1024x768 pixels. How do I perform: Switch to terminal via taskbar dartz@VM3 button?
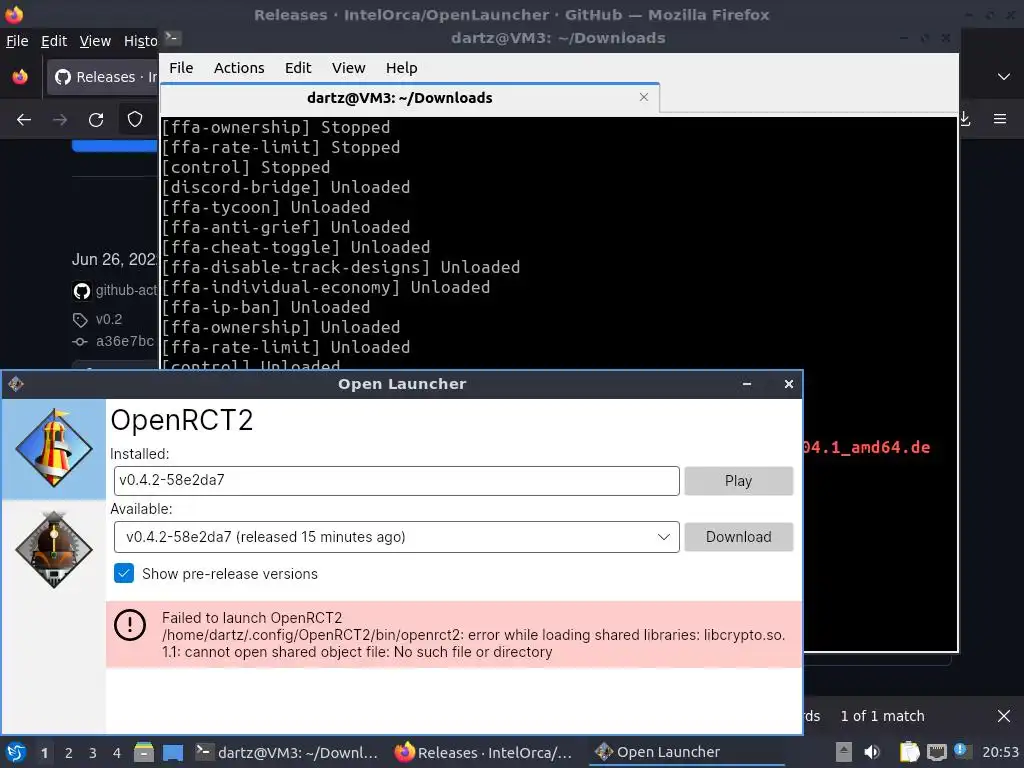(x=287, y=752)
